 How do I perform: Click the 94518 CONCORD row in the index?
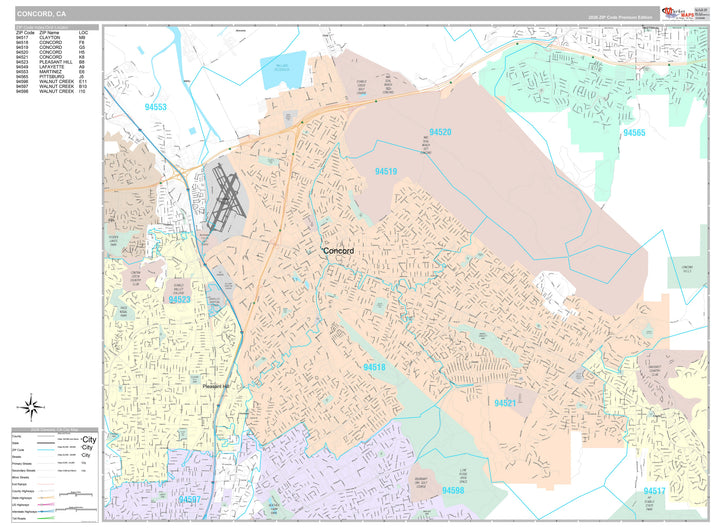(51, 42)
